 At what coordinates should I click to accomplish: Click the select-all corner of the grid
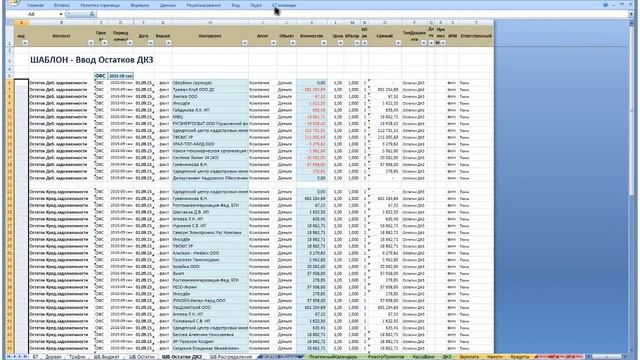click(x=10, y=22)
